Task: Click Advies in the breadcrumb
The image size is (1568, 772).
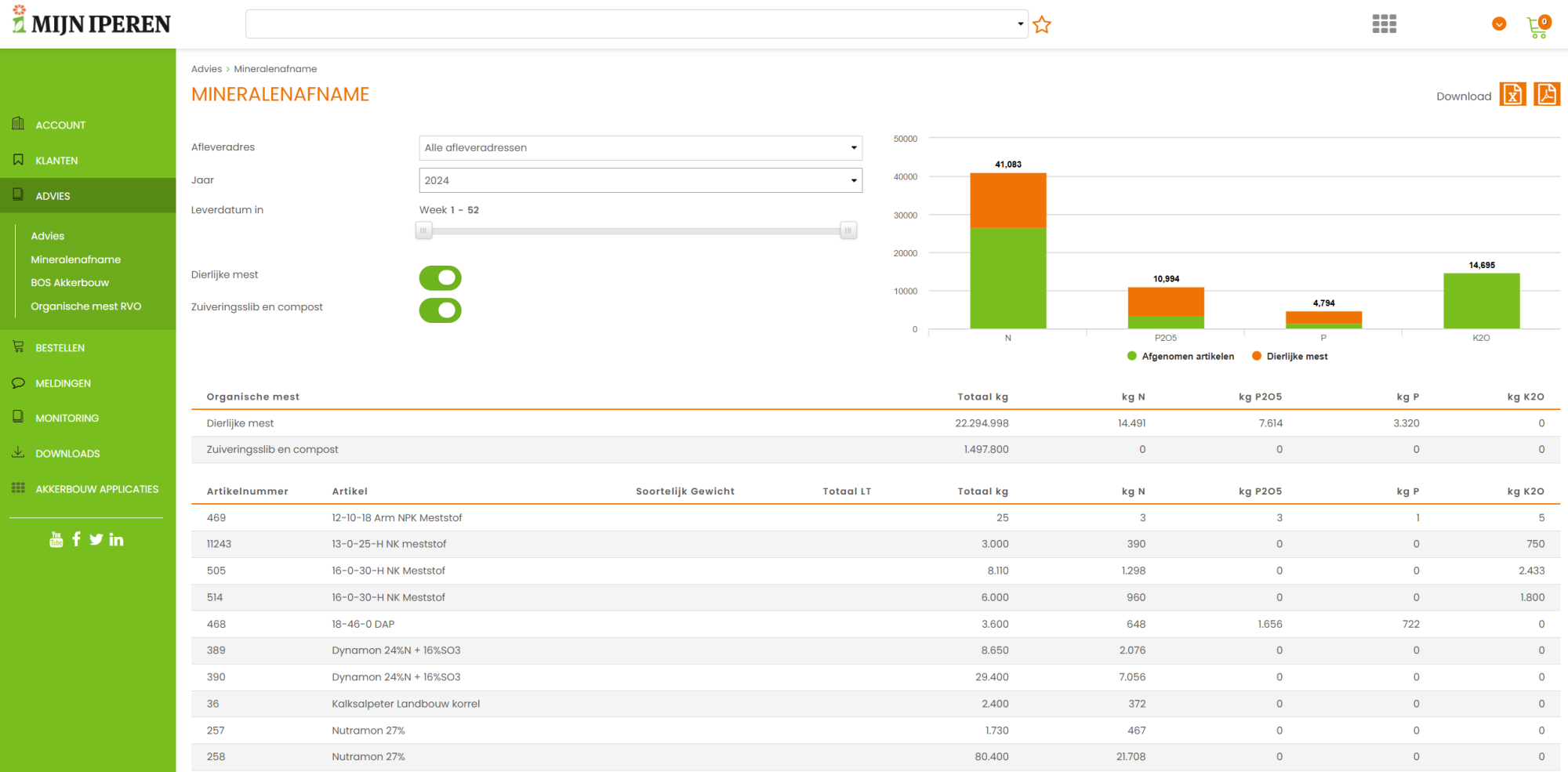Action: pyautogui.click(x=206, y=69)
